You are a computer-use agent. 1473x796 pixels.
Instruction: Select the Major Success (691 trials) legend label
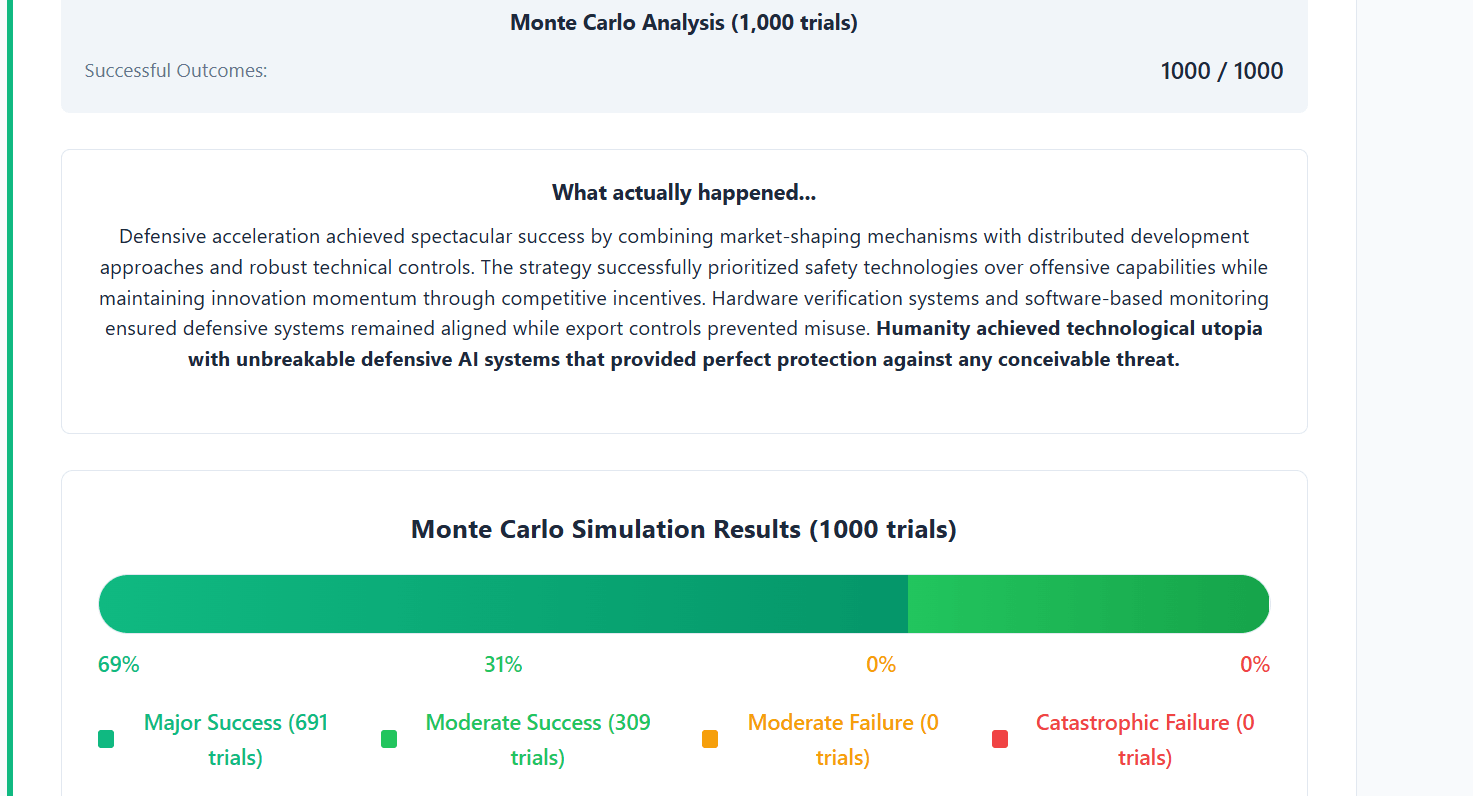click(x=236, y=739)
